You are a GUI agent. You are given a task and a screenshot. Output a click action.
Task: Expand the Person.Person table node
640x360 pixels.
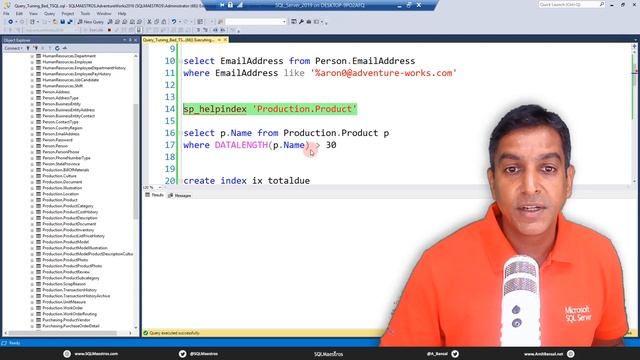(x=32, y=146)
